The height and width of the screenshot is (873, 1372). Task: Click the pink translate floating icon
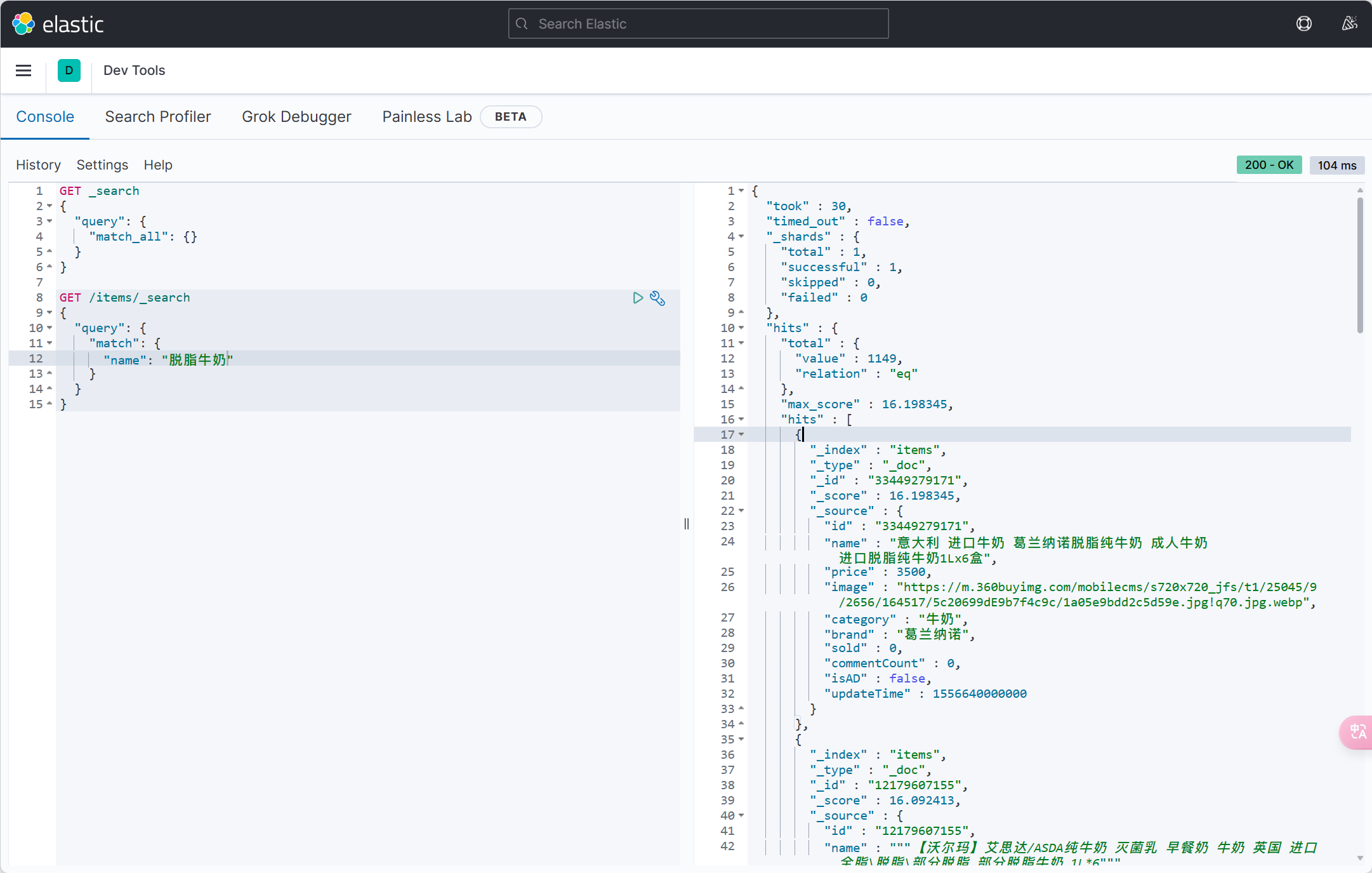coord(1357,732)
